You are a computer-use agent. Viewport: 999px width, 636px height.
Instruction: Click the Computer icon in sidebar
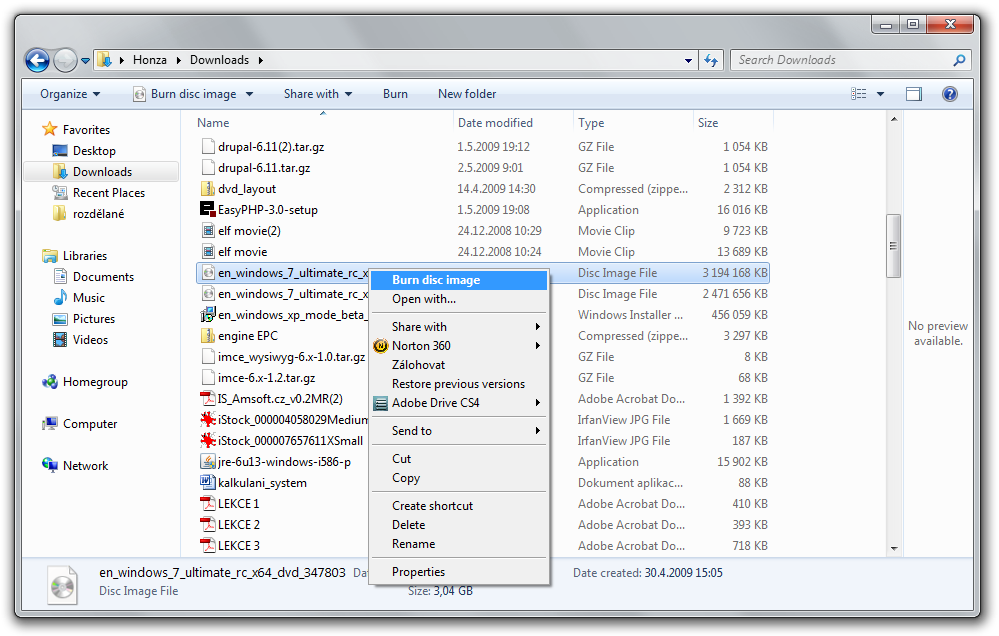(50, 424)
